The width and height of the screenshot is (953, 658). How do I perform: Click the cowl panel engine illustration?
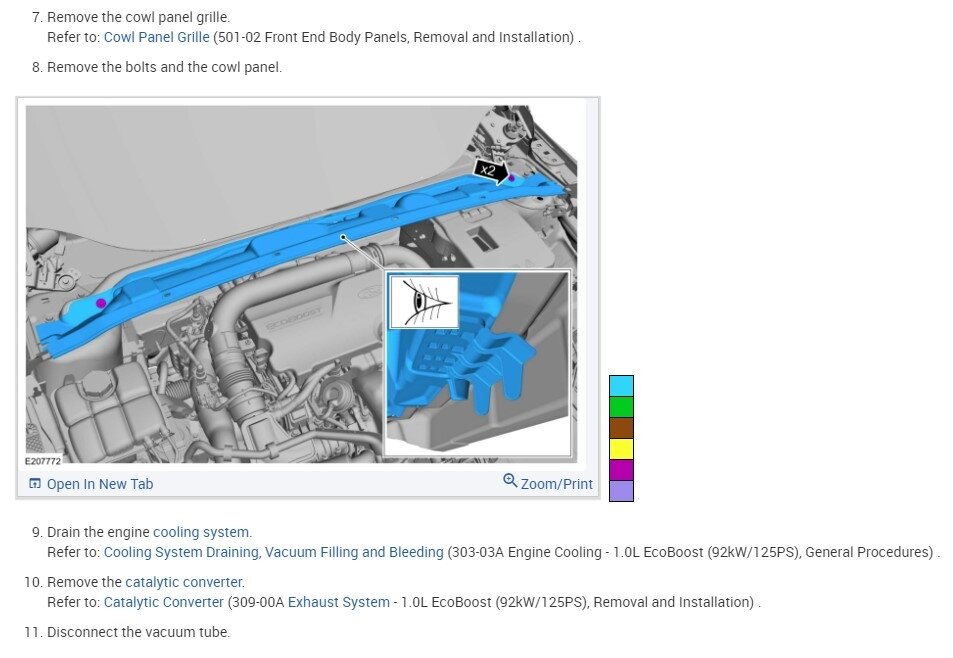(301, 284)
